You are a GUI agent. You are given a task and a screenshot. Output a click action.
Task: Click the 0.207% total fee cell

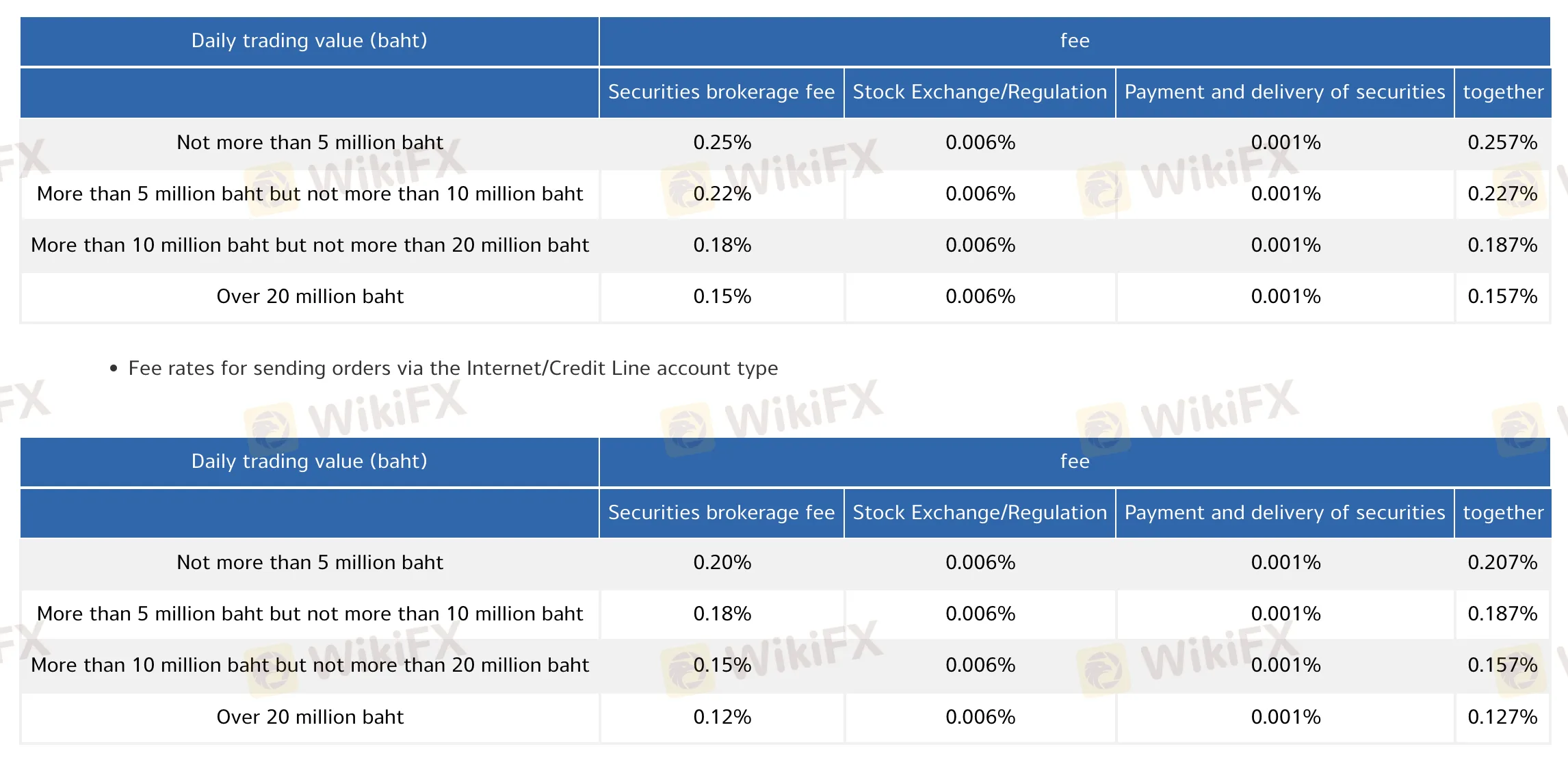(x=1502, y=563)
